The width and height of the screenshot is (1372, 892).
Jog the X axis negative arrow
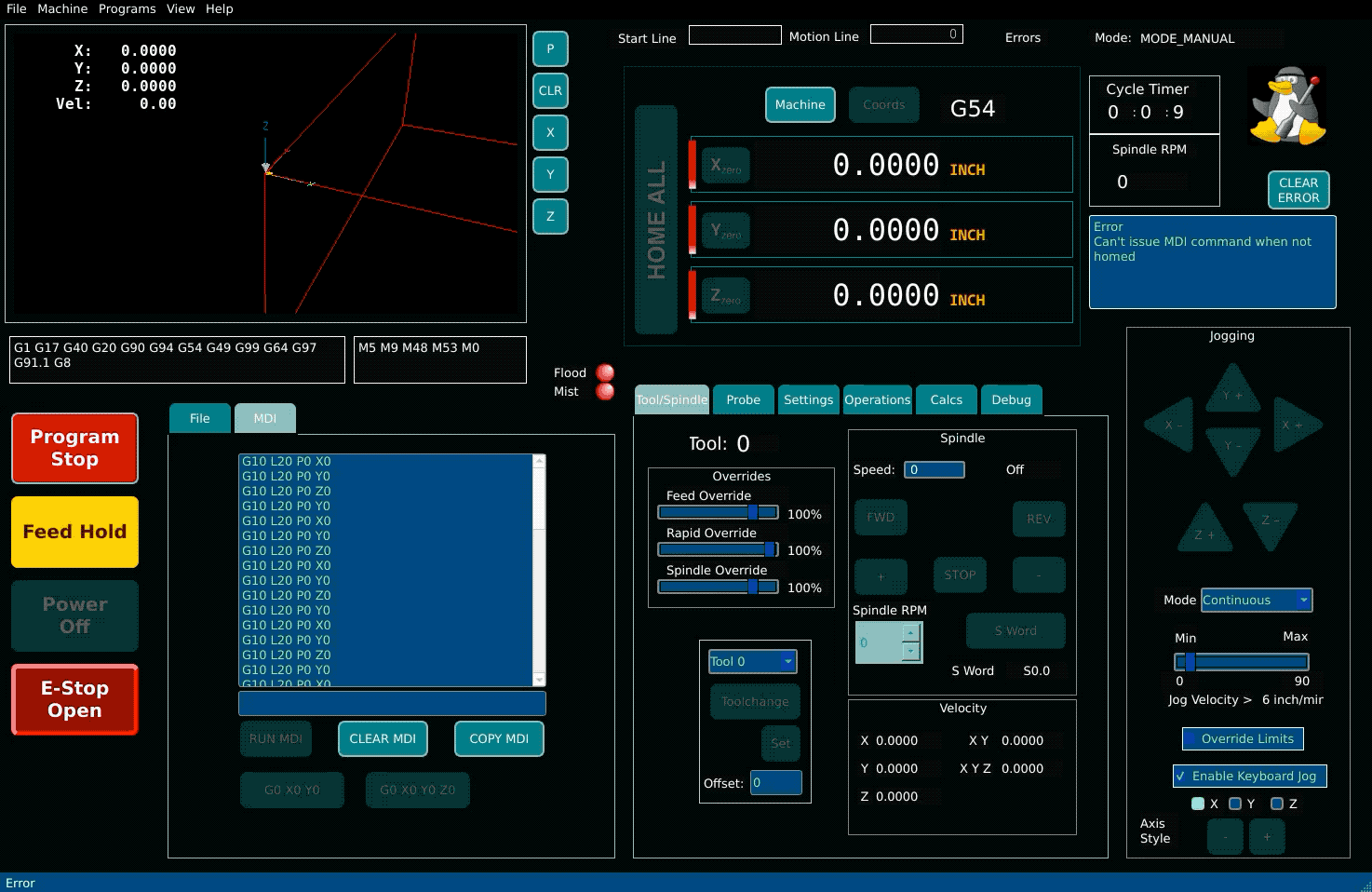[x=1170, y=425]
